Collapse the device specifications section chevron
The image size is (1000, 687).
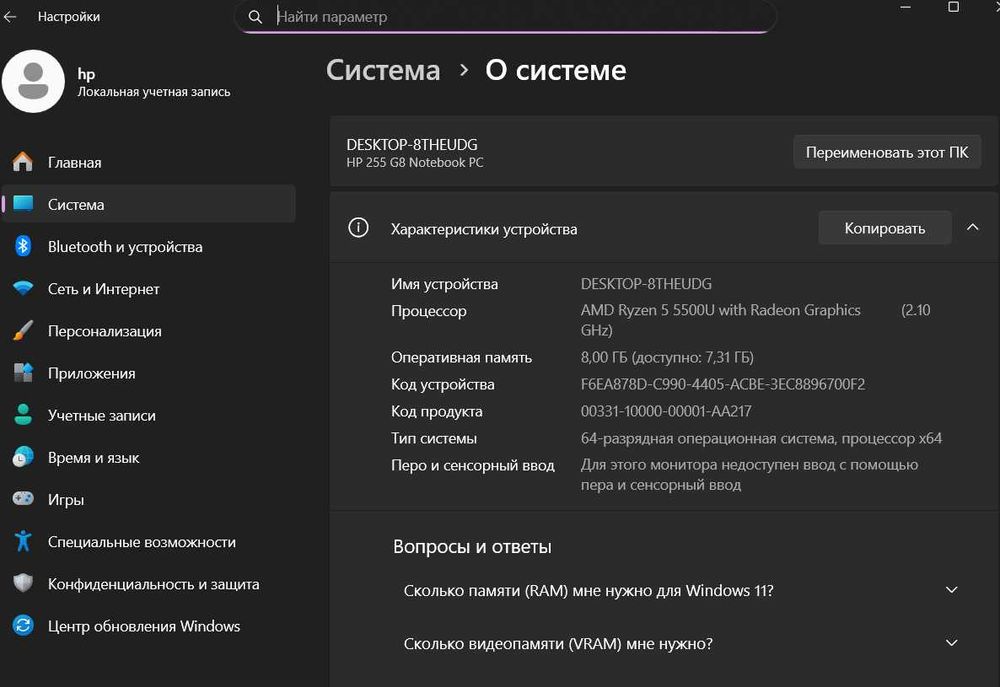click(x=972, y=228)
